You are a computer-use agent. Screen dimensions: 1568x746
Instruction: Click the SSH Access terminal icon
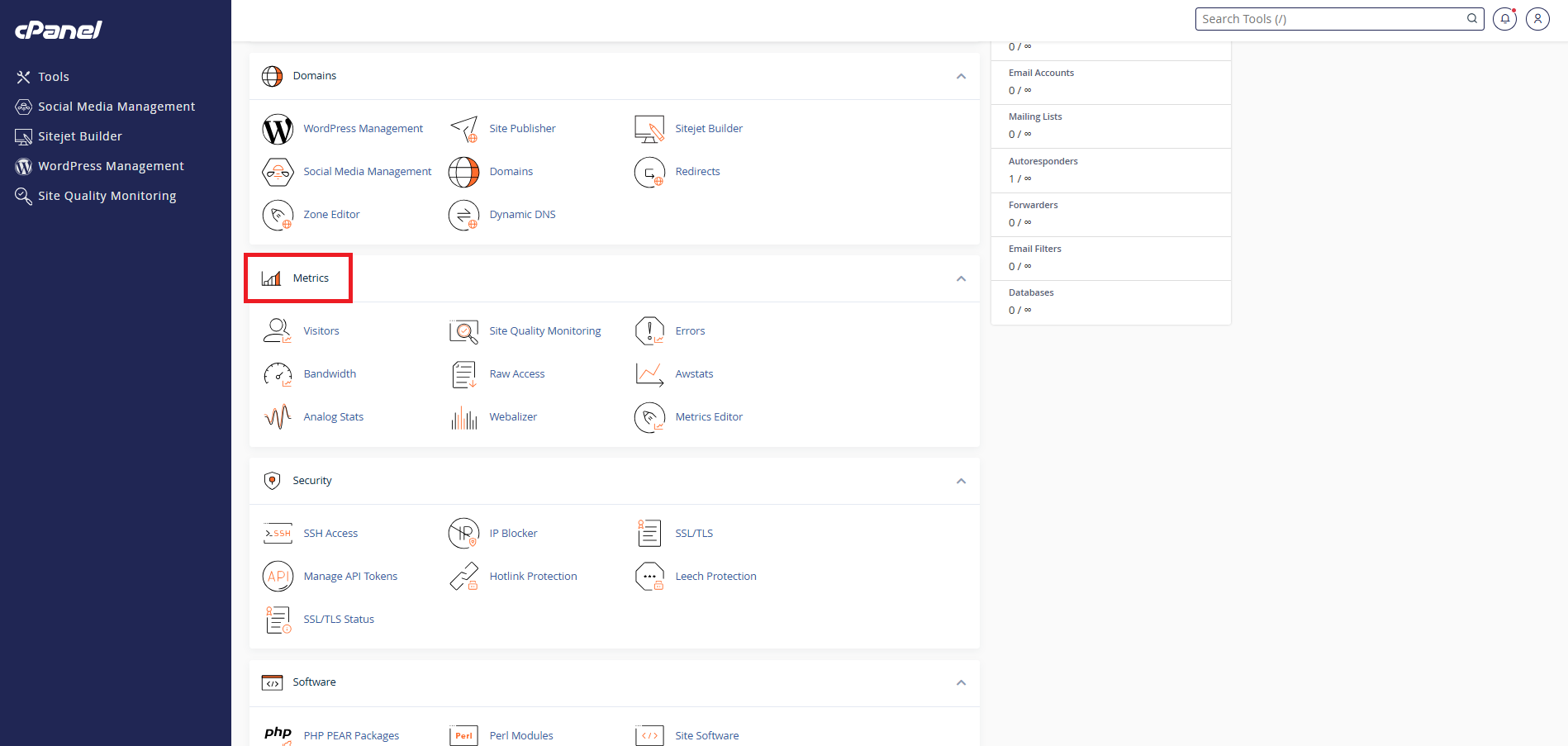point(278,534)
